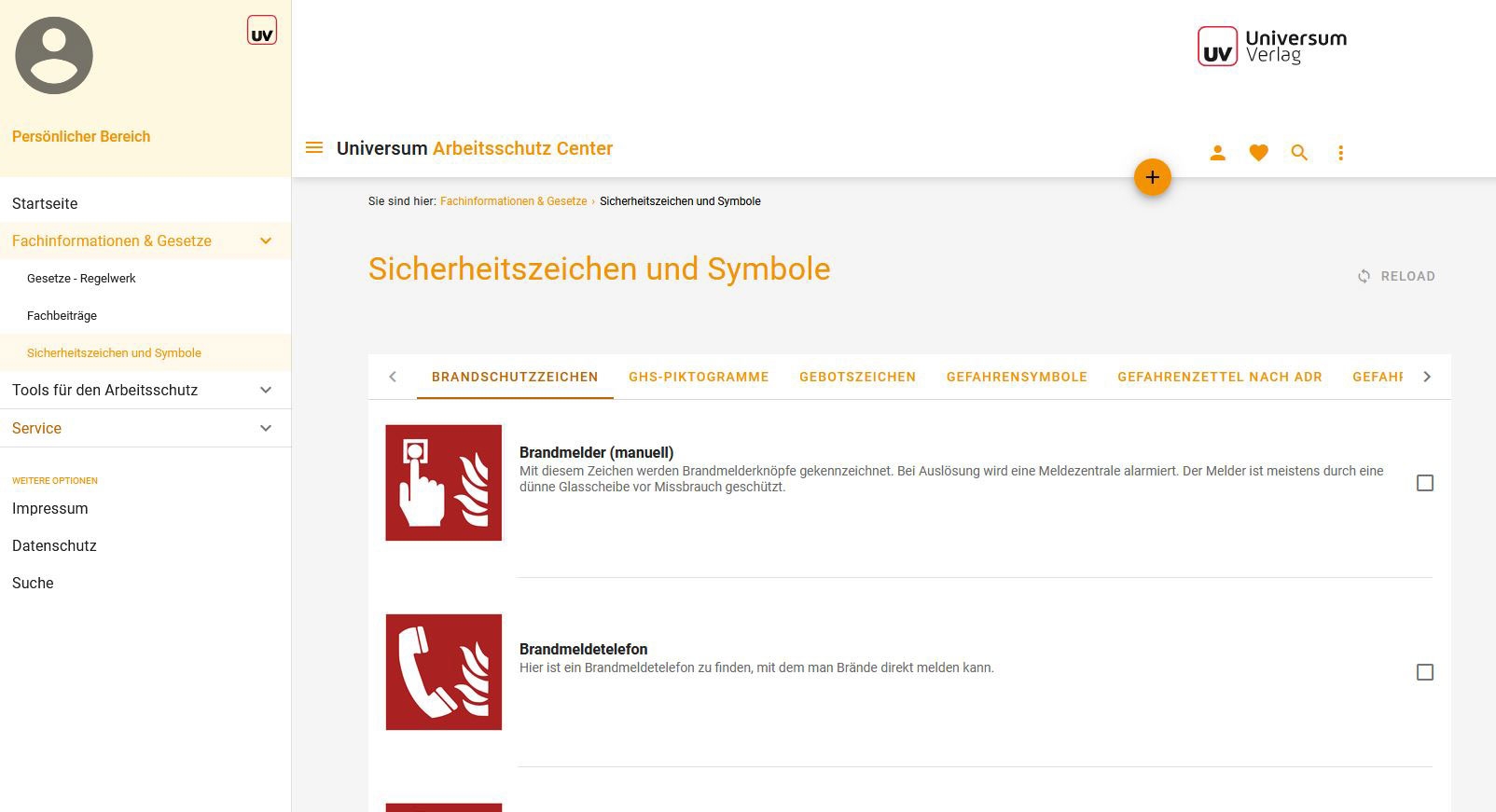
Task: Show more tabs with right arrow
Action: tap(1427, 377)
